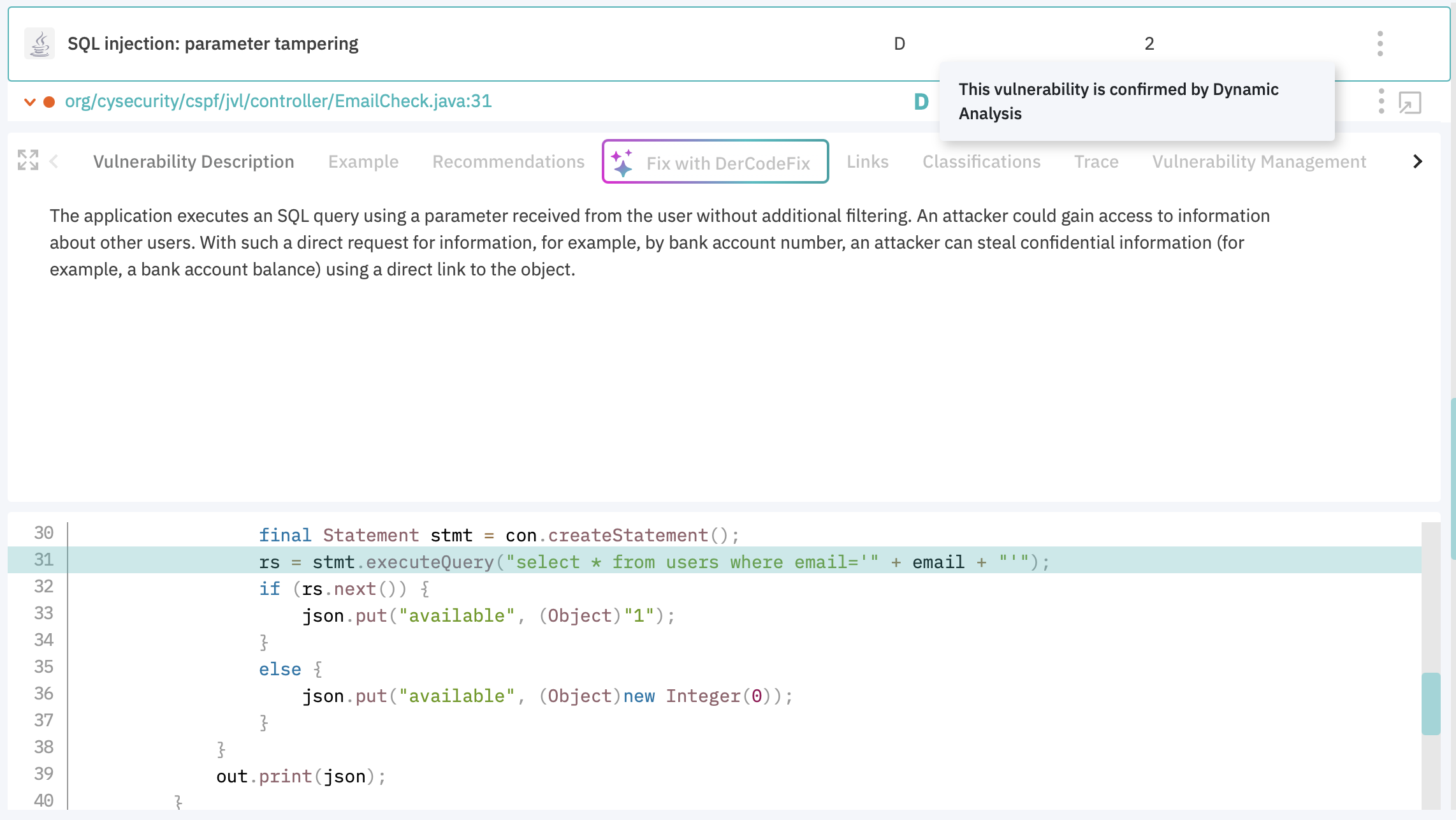Click the 'else {' code line

click(x=291, y=670)
